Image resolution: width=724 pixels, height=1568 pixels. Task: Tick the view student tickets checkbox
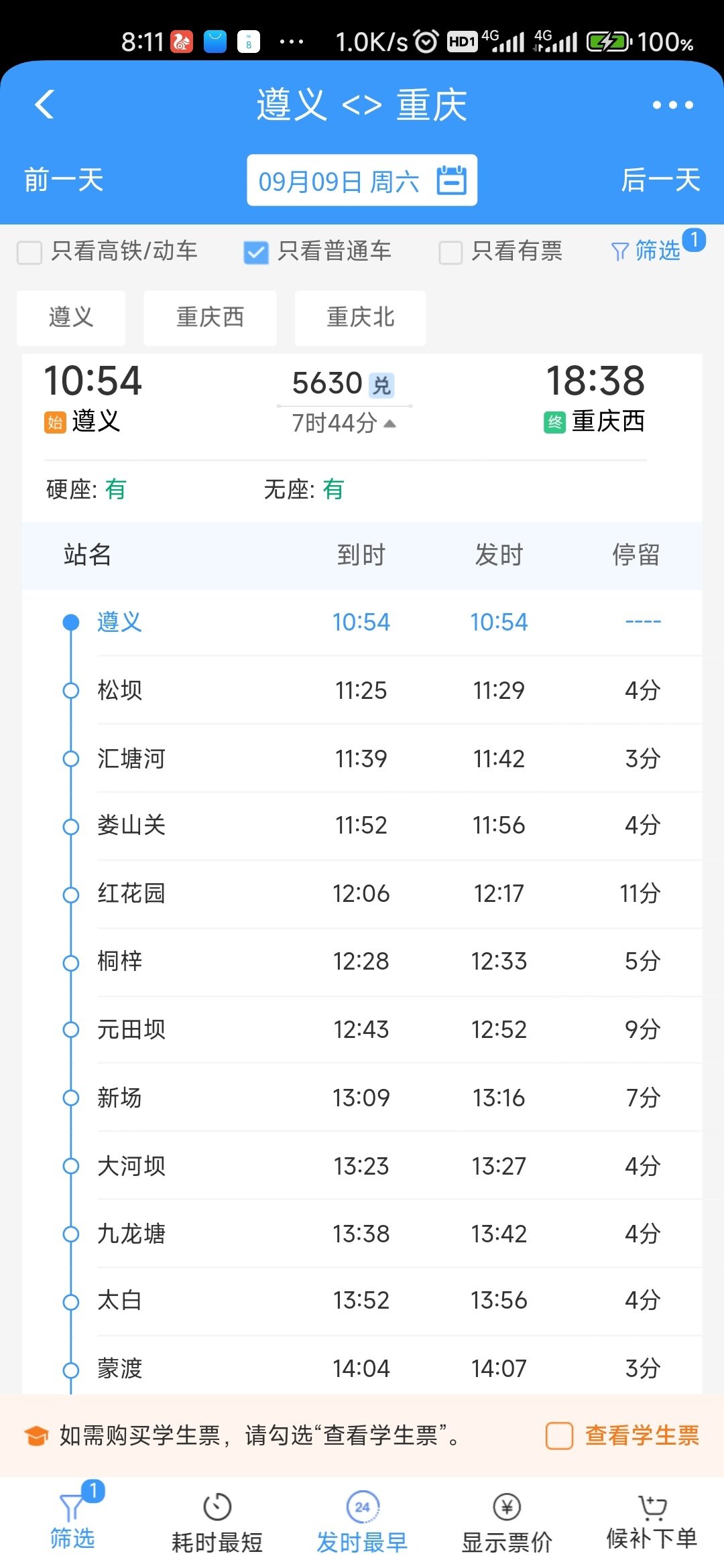pos(559,1436)
